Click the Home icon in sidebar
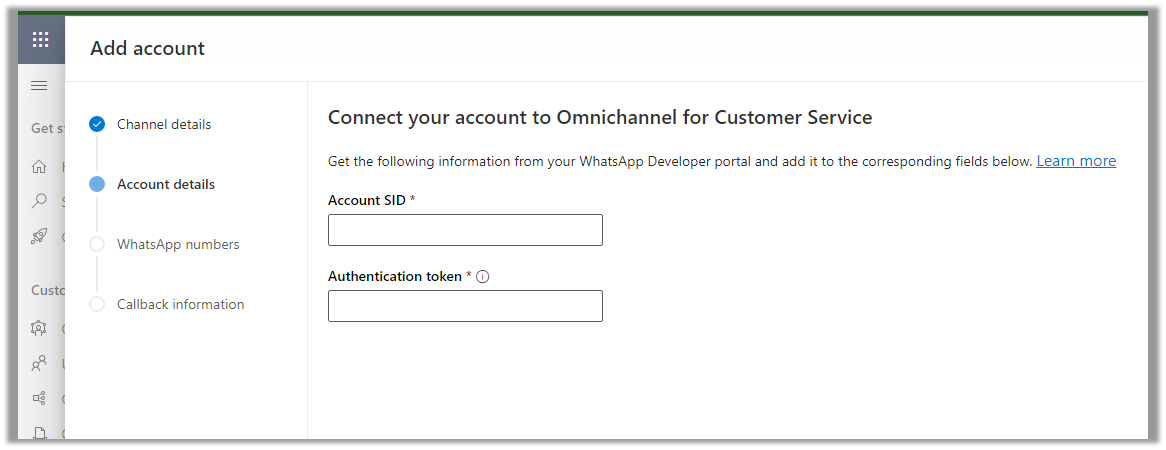 [40, 167]
